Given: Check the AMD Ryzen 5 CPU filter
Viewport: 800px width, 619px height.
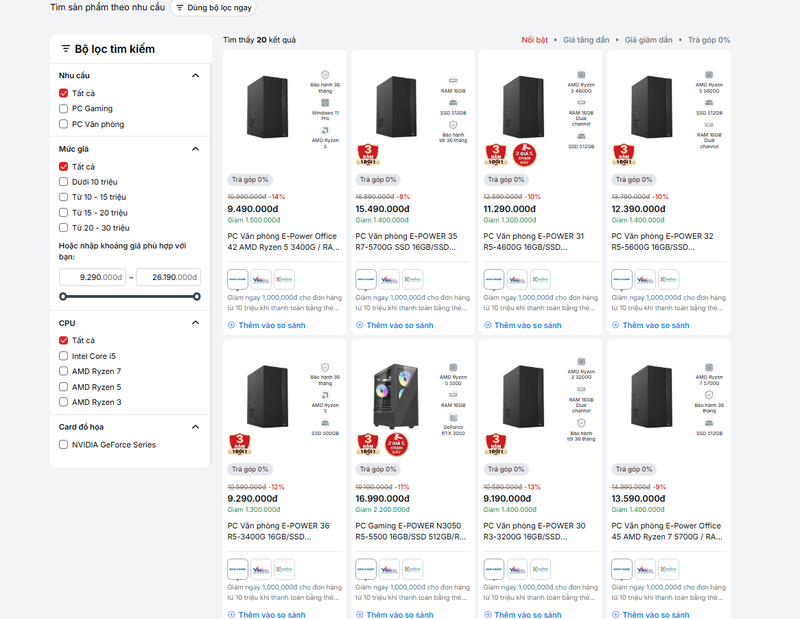Looking at the screenshot, I should point(63,387).
